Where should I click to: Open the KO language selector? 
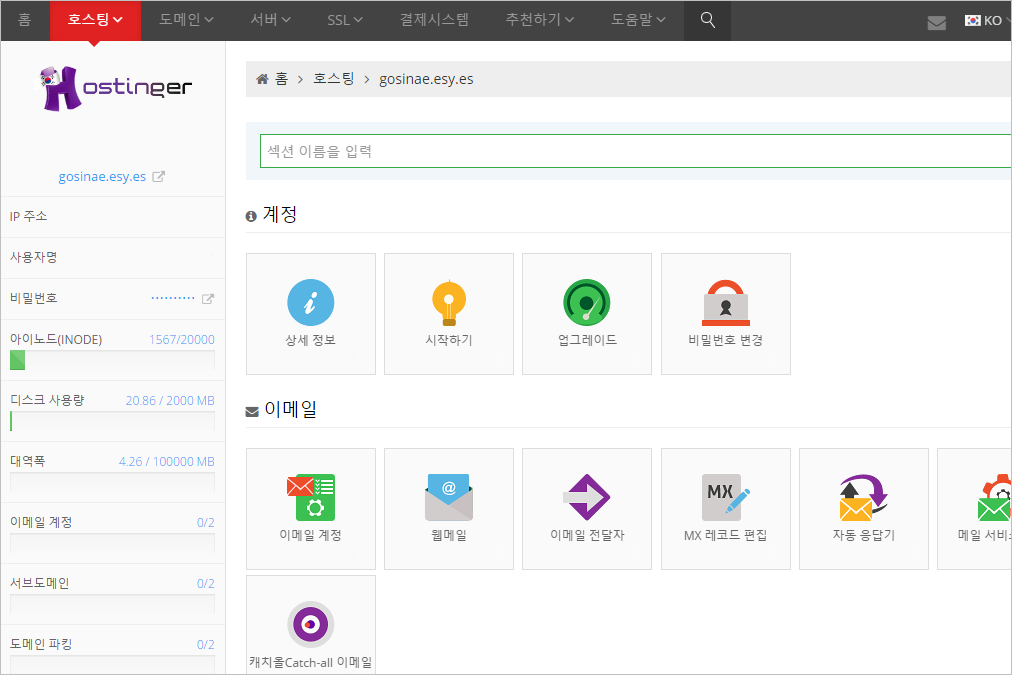[986, 20]
